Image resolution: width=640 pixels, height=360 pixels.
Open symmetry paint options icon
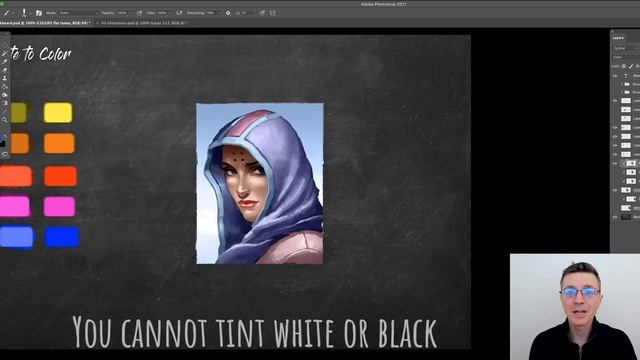pyautogui.click(x=273, y=13)
